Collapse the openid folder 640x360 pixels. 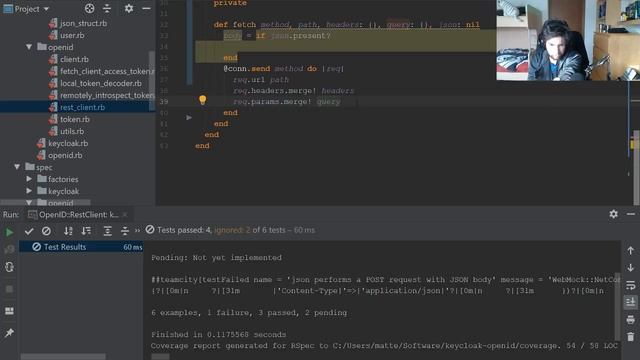pyautogui.click(x=29, y=47)
